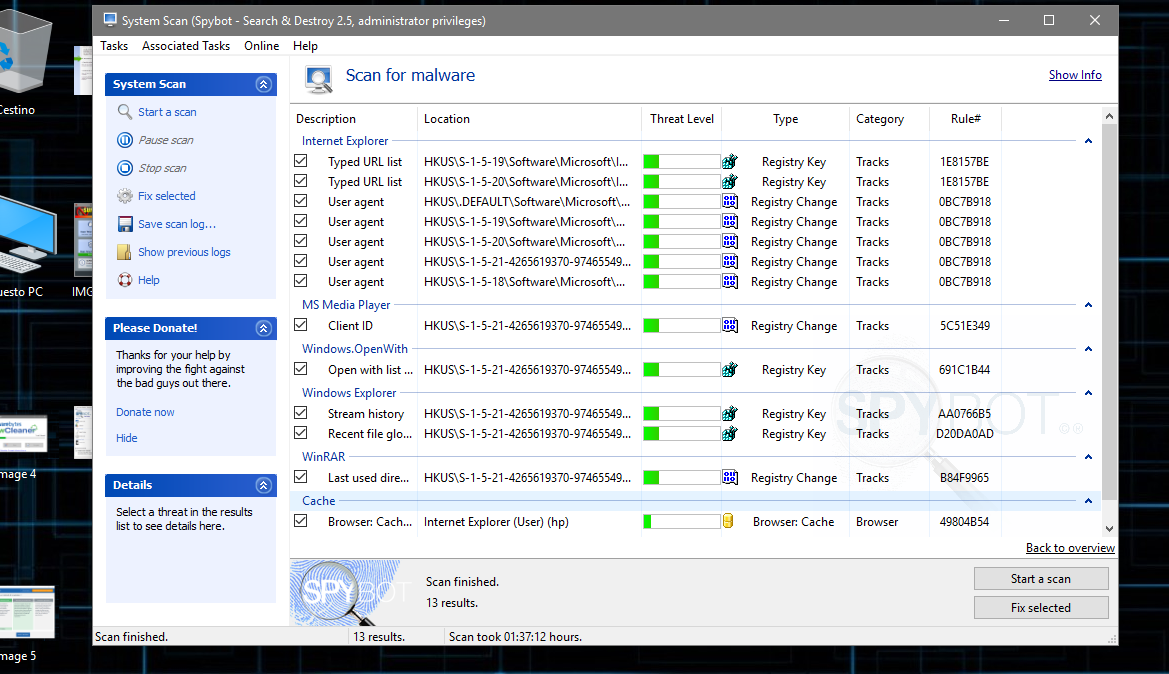Click threat level bar of Browser: Cache row

(681, 521)
